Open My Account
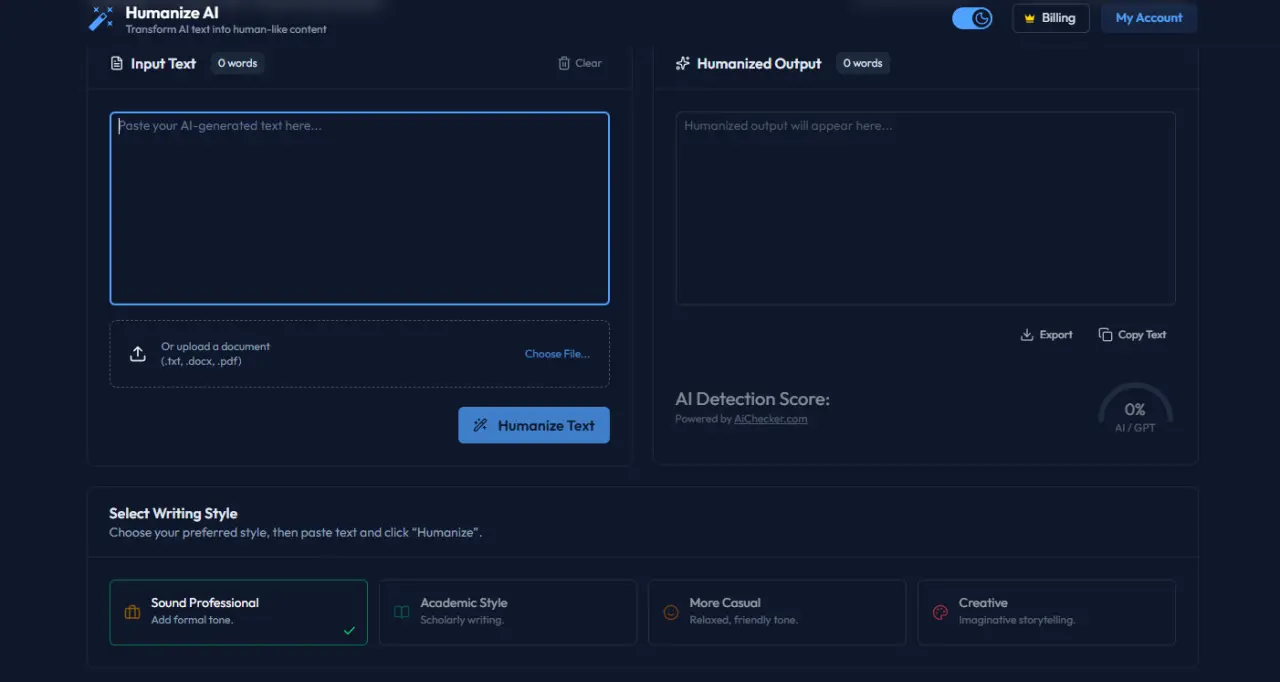 point(1149,18)
